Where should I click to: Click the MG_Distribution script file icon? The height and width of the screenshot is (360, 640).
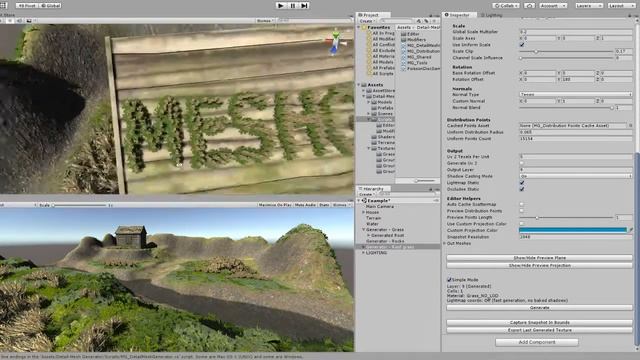(403, 51)
